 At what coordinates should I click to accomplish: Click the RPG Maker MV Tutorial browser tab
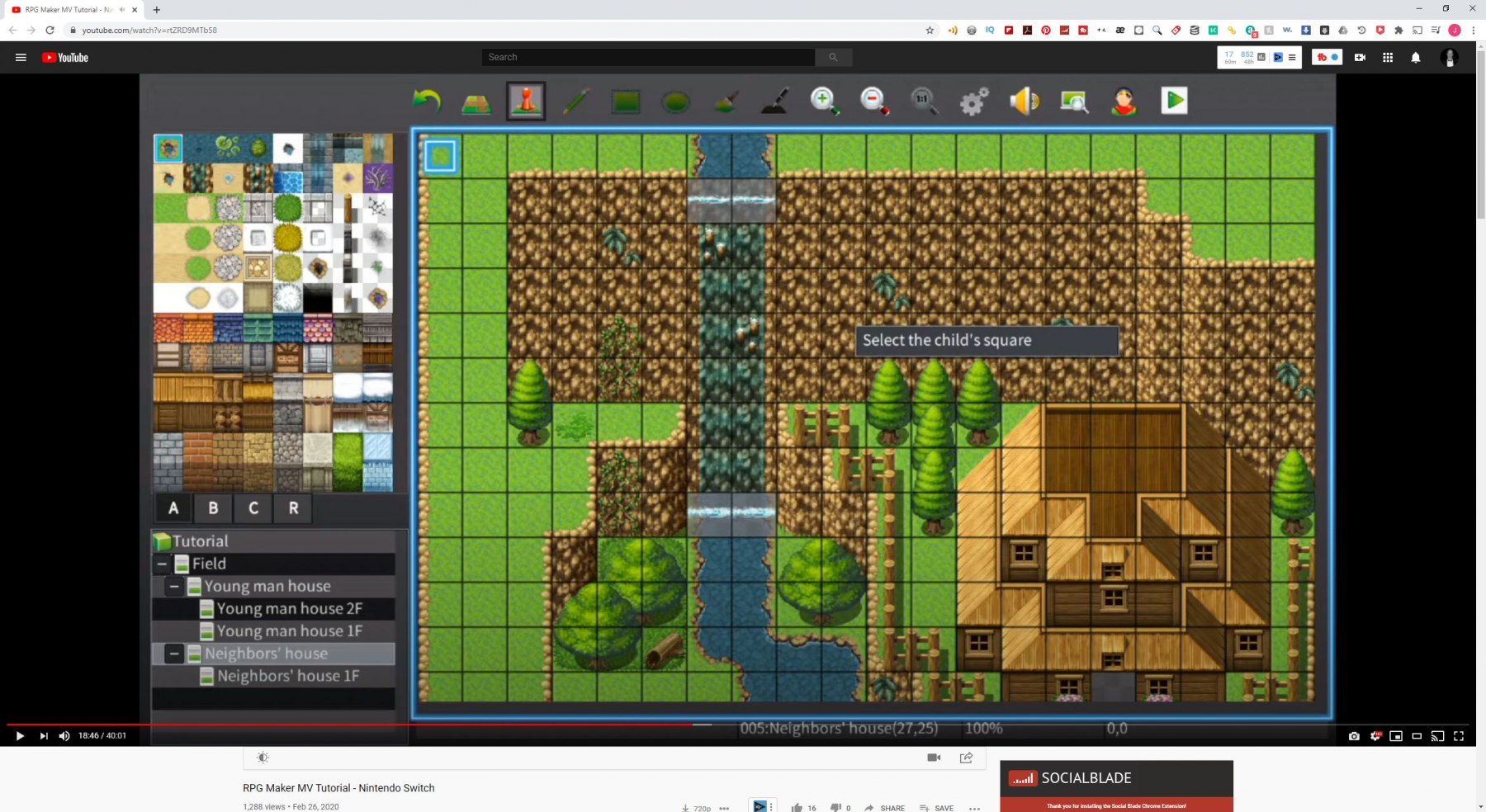[74, 10]
